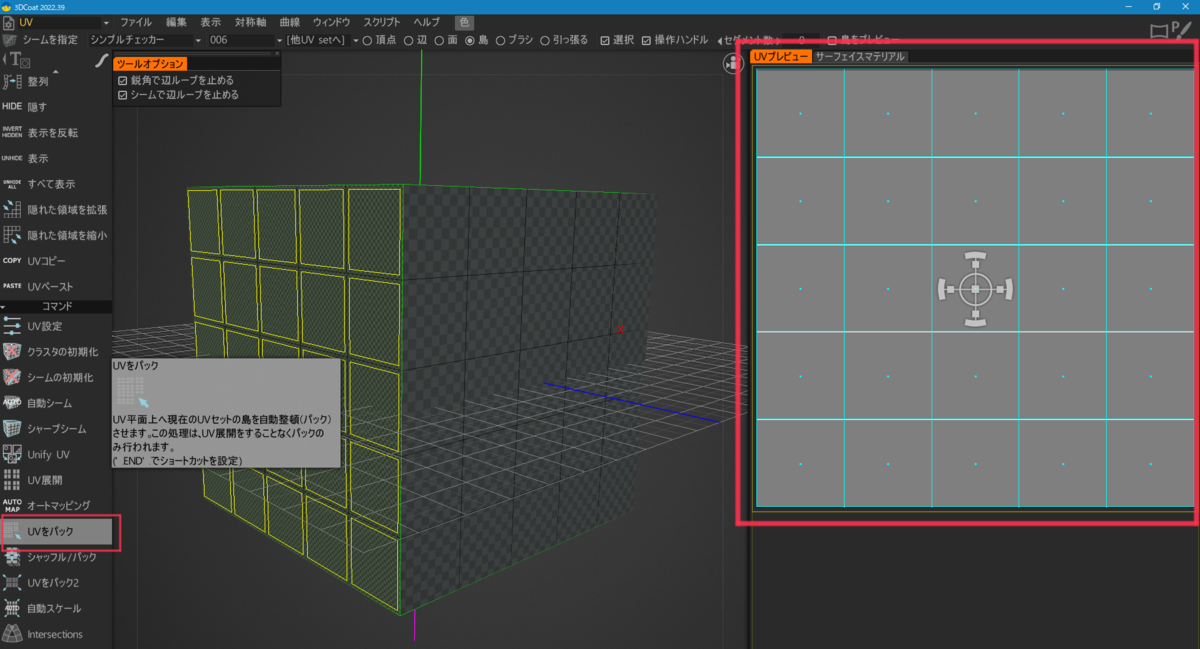Toggle 鋭角で辺ループを止める checkbox
This screenshot has width=1200, height=649.
[123, 80]
